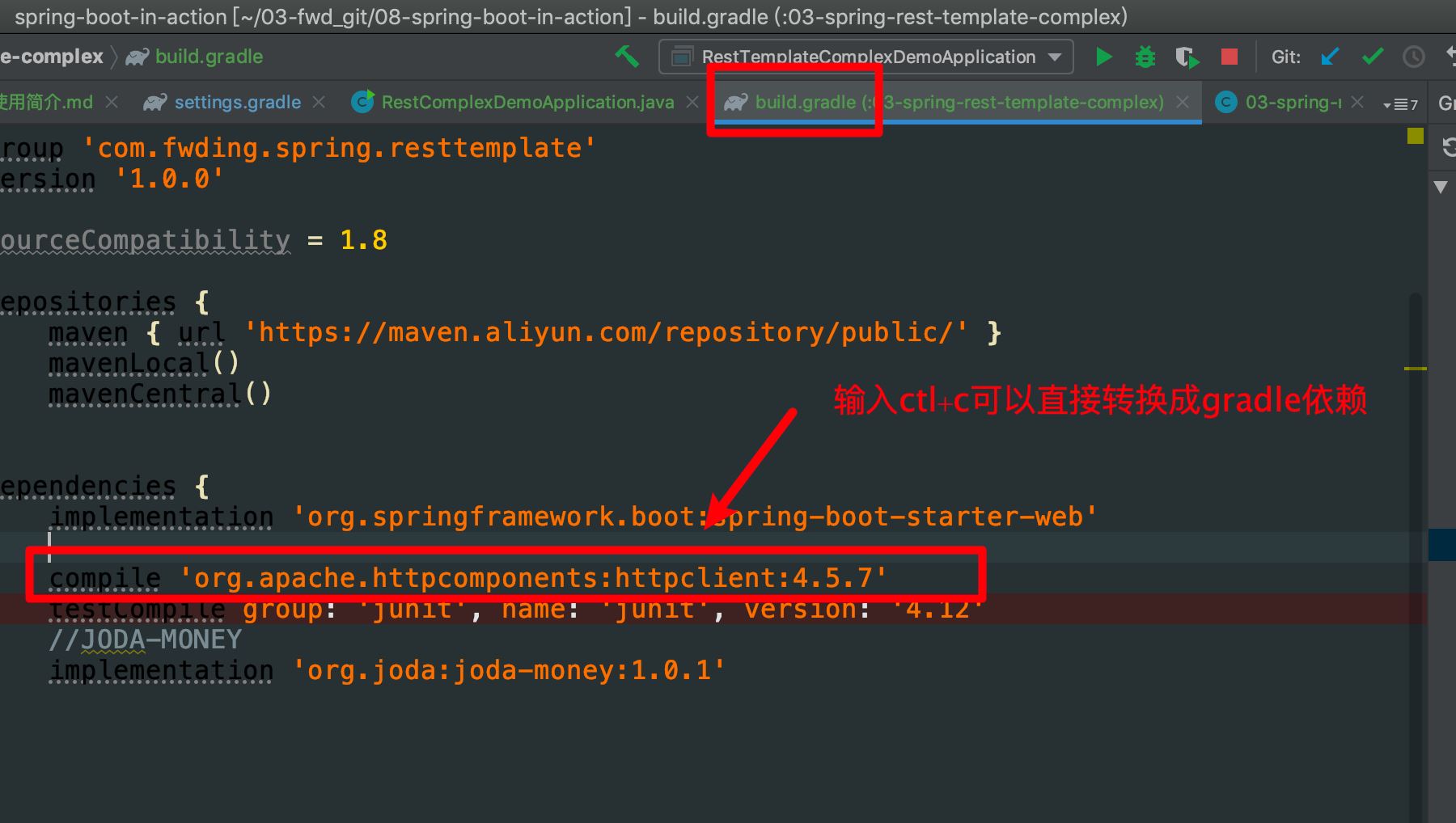Stop the running process
This screenshot has height=823, width=1456.
pos(1229,57)
